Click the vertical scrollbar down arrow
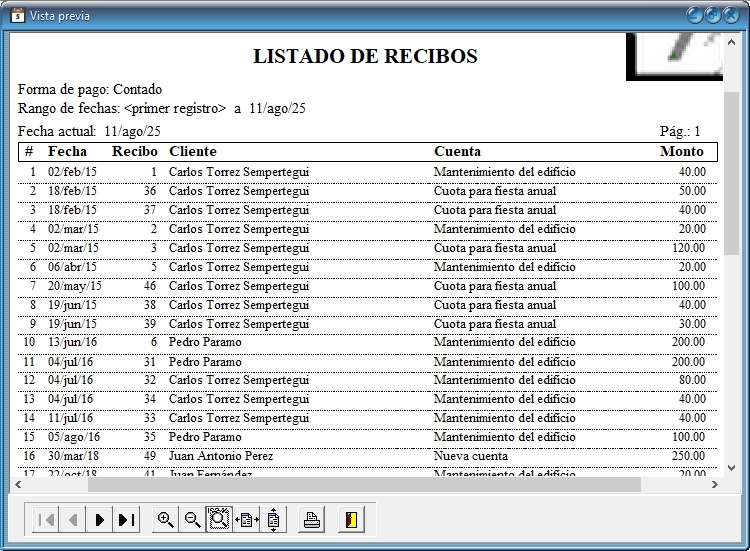Image resolution: width=750 pixels, height=551 pixels. pyautogui.click(x=731, y=468)
